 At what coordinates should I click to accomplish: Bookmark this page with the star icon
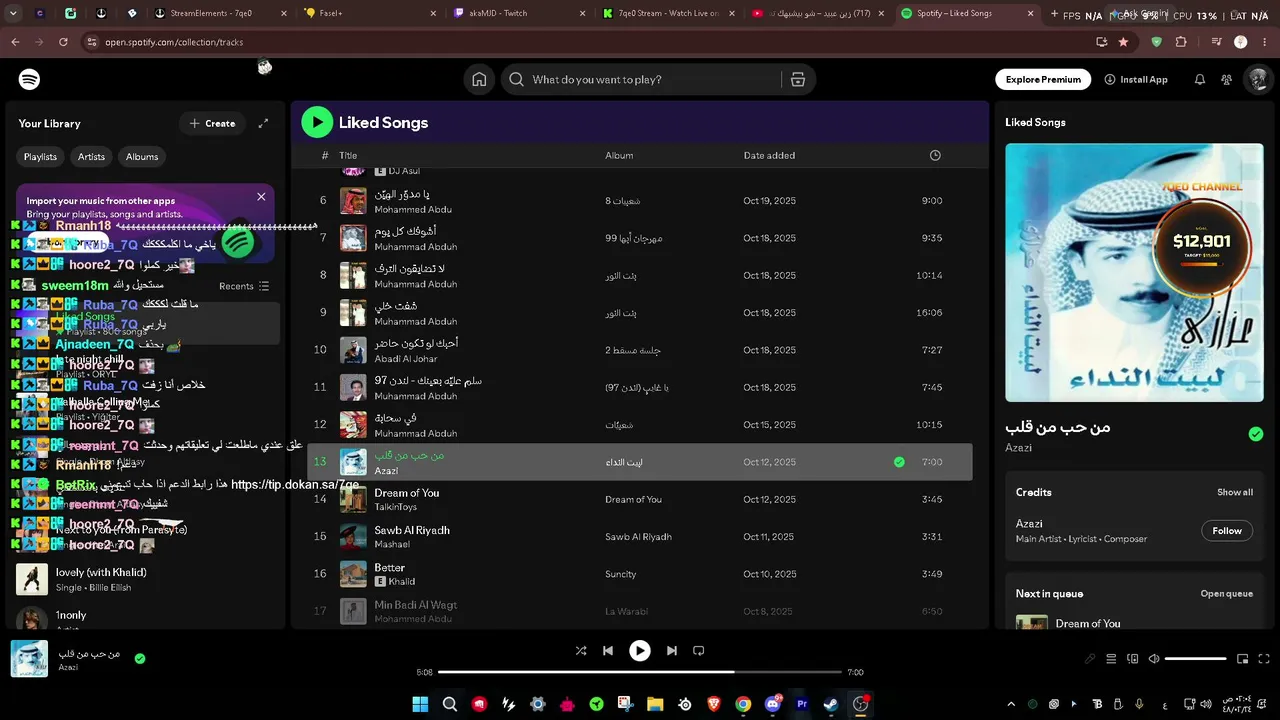tap(1123, 42)
